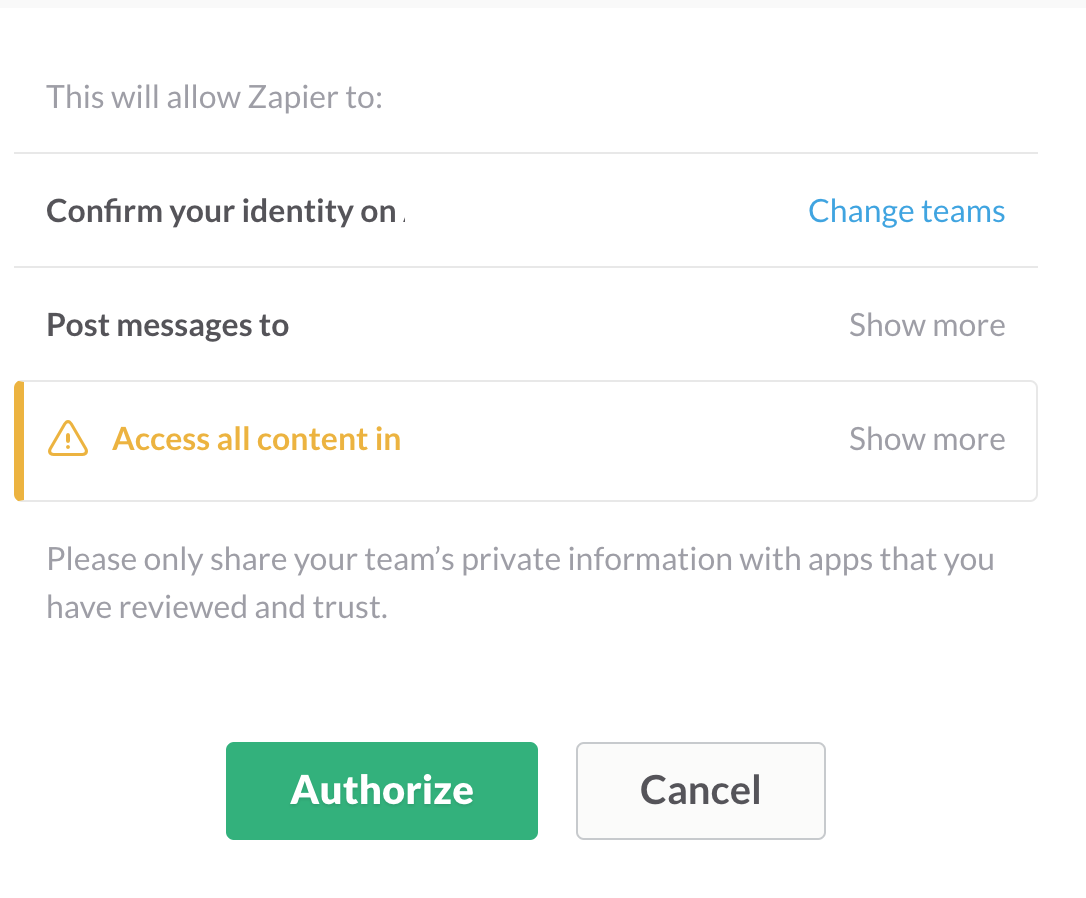Click the have reviewed and trust text

[x=217, y=607]
